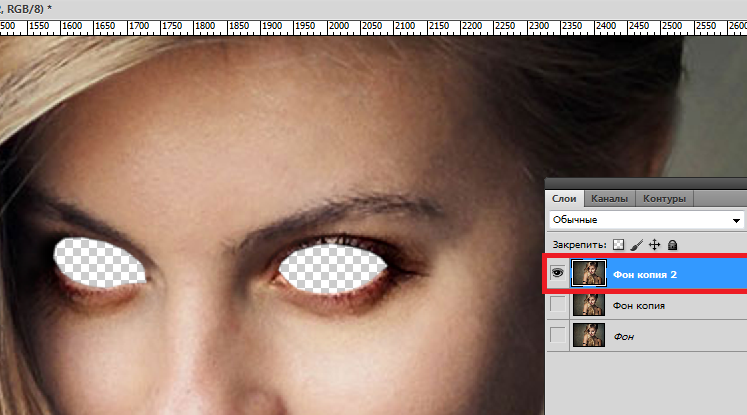The image size is (747, 415).
Task: Show the Фон layer
Action: pyautogui.click(x=557, y=335)
